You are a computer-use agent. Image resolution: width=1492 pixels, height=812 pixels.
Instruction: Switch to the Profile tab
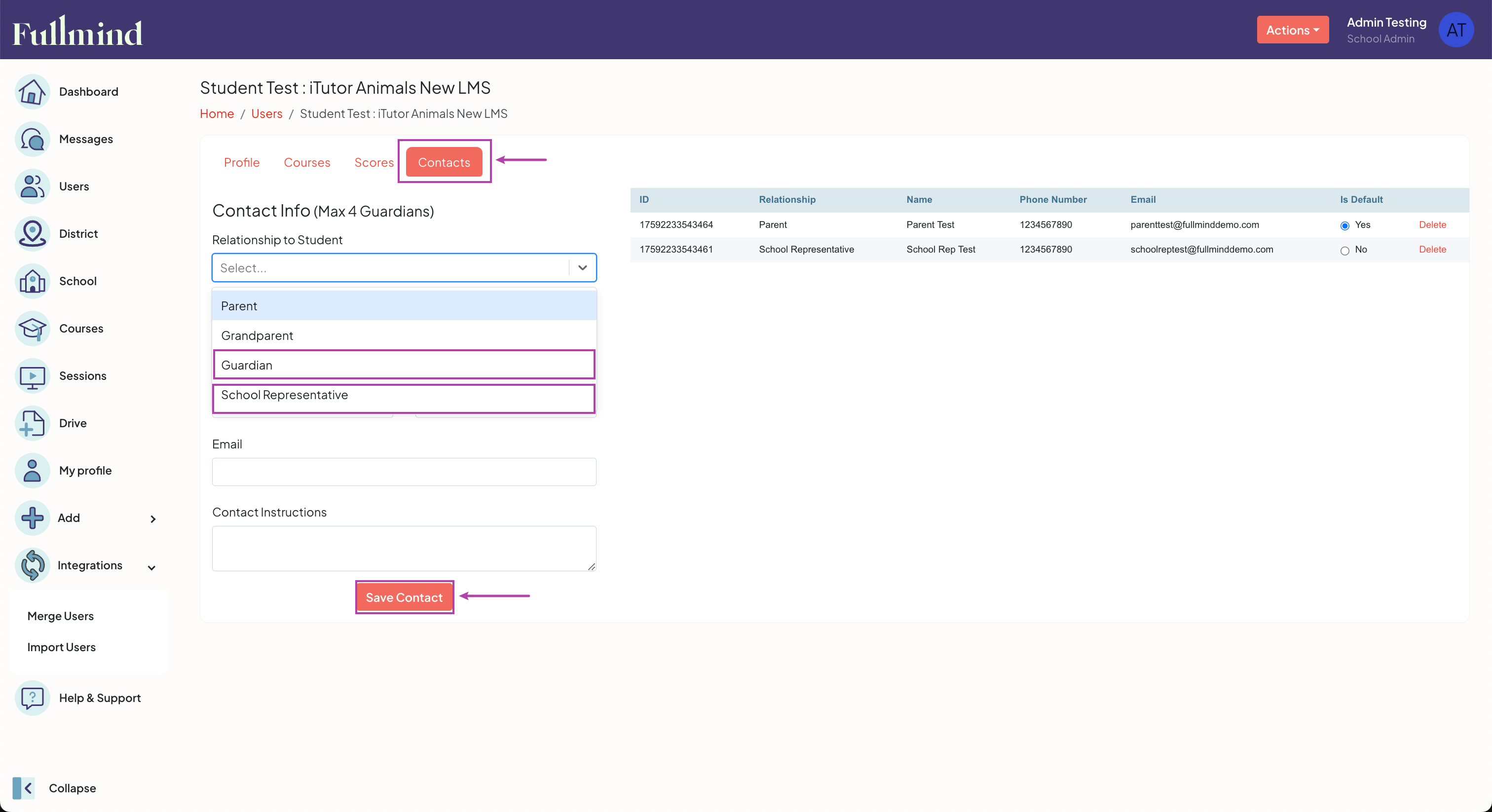242,162
